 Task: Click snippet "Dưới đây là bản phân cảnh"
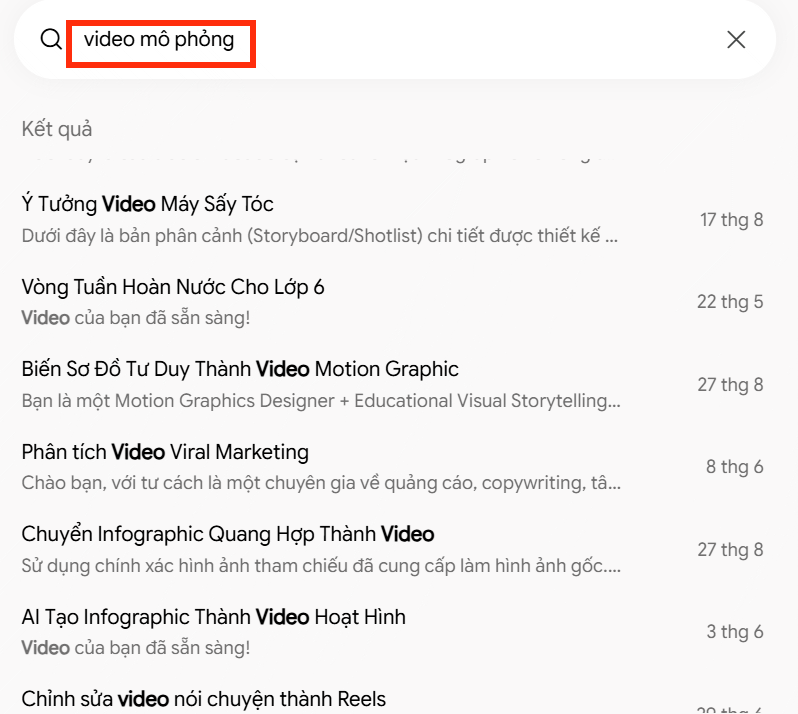click(320, 236)
